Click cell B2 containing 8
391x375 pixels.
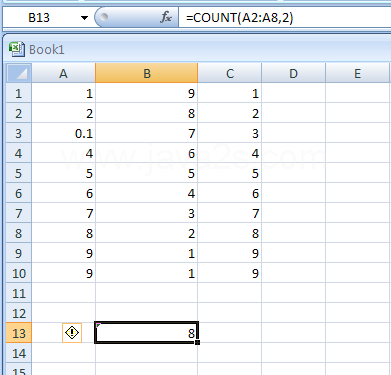point(147,113)
